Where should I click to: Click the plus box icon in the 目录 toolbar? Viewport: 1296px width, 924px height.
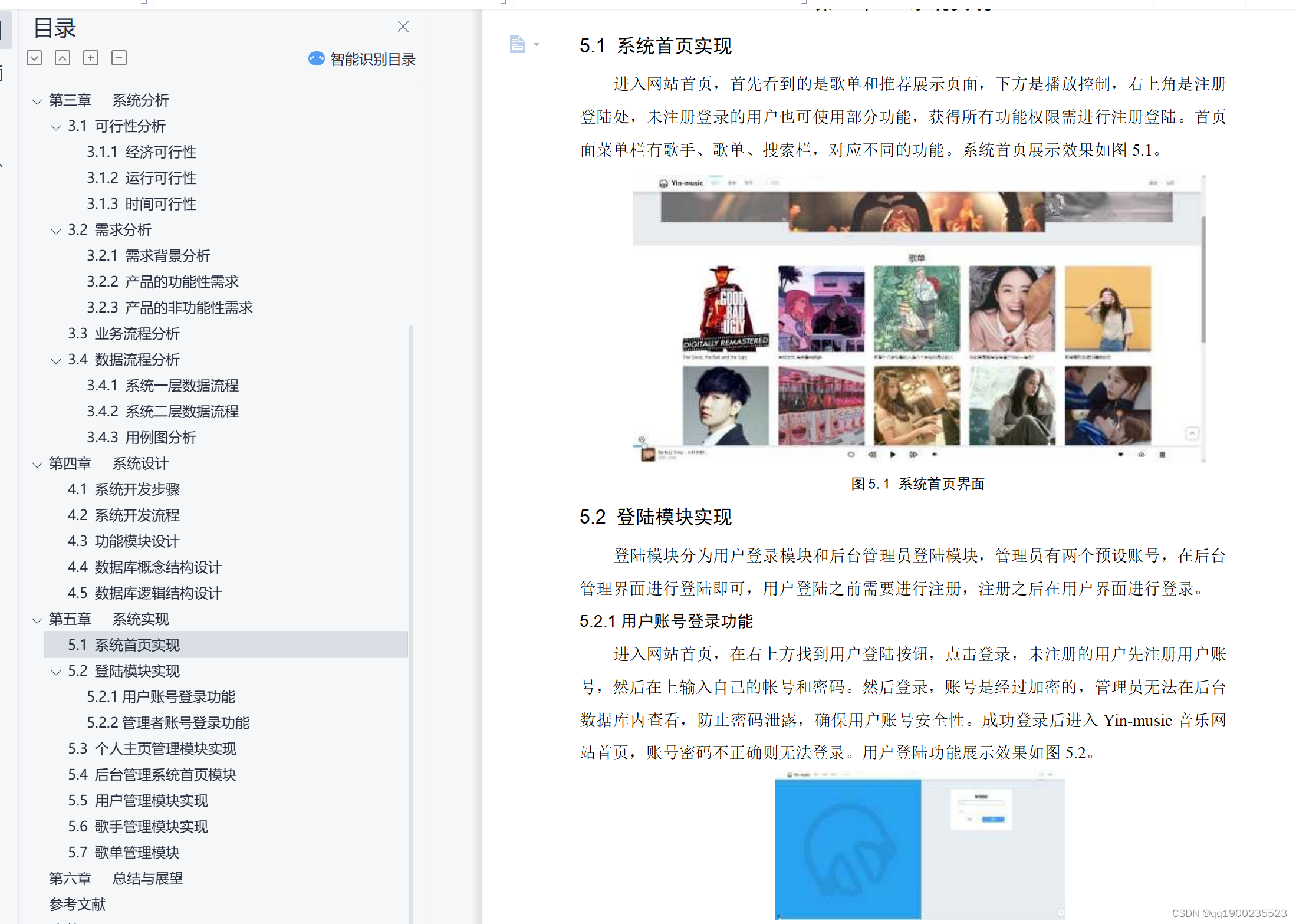point(91,58)
